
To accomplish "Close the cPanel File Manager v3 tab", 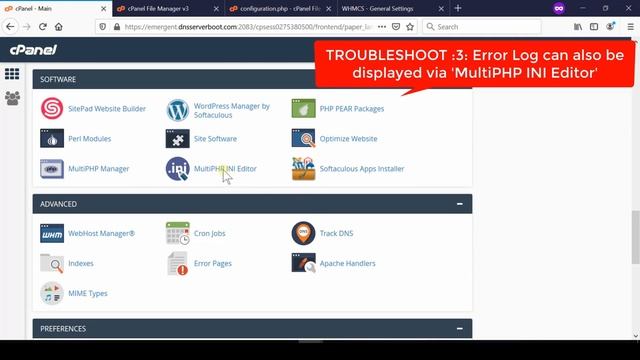I will click(216, 9).
